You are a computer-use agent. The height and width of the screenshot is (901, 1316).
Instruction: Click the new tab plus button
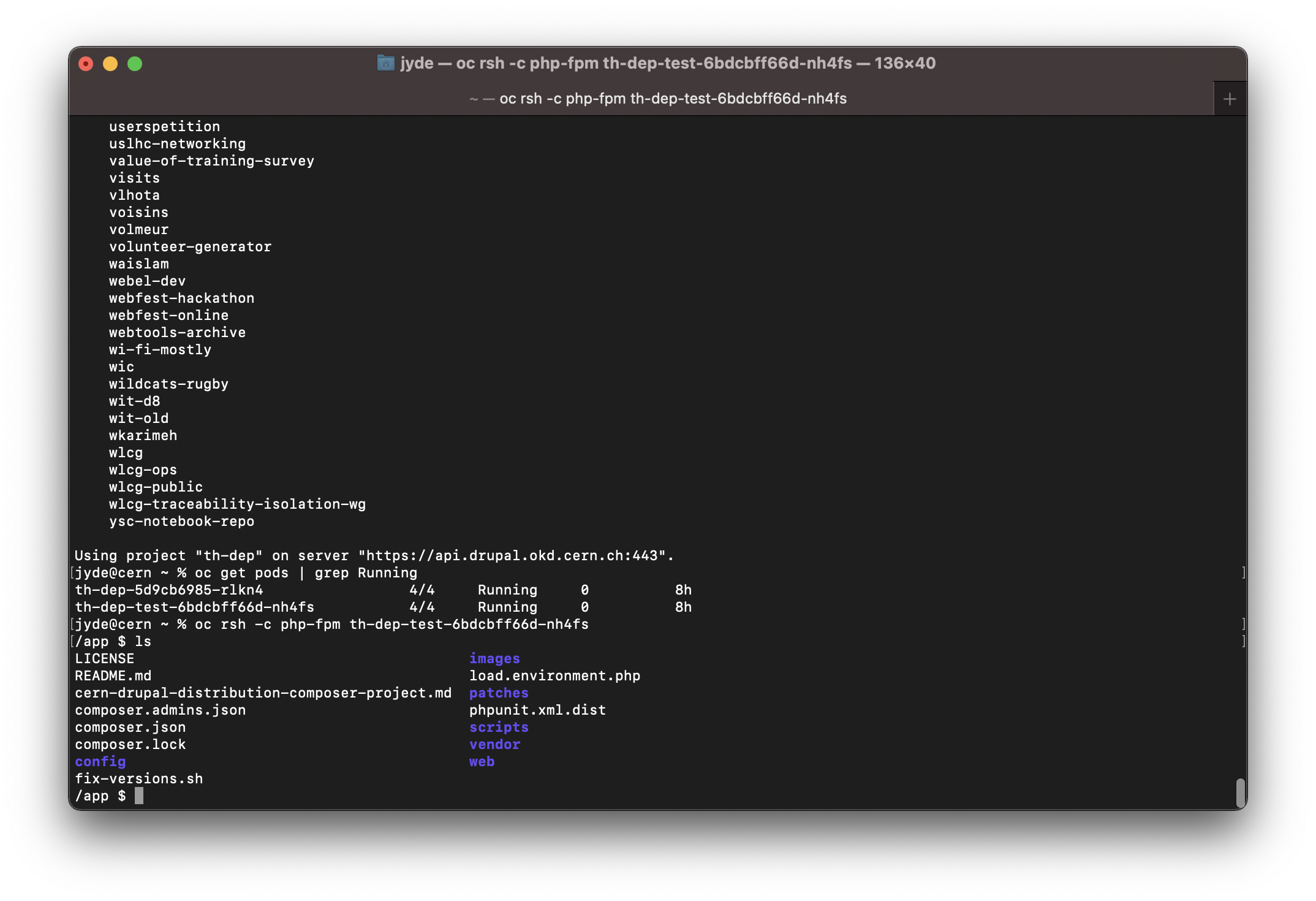coord(1230,99)
